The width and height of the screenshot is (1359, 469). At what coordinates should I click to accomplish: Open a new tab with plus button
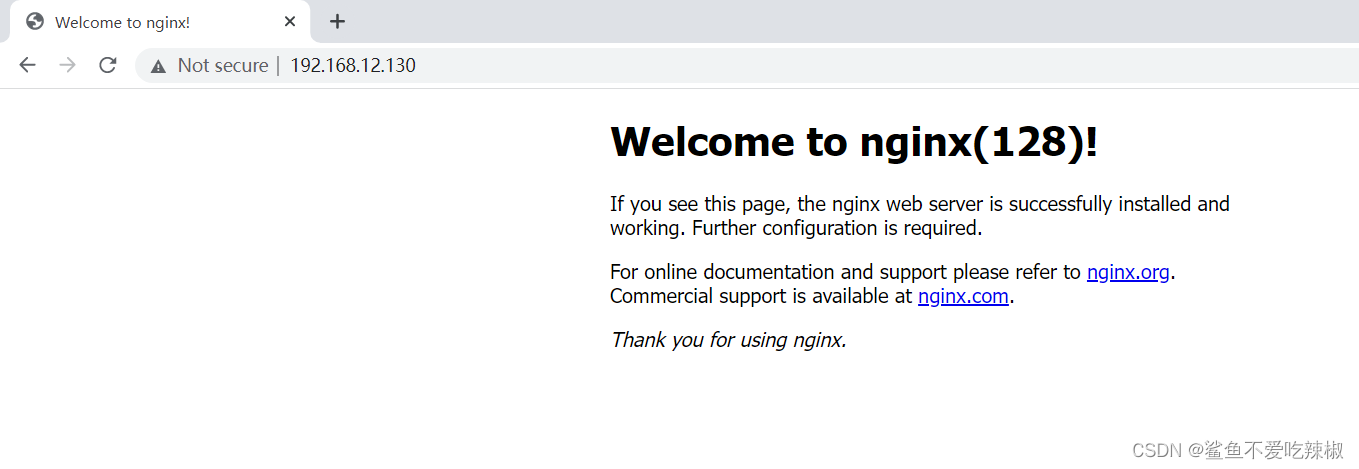click(x=337, y=22)
